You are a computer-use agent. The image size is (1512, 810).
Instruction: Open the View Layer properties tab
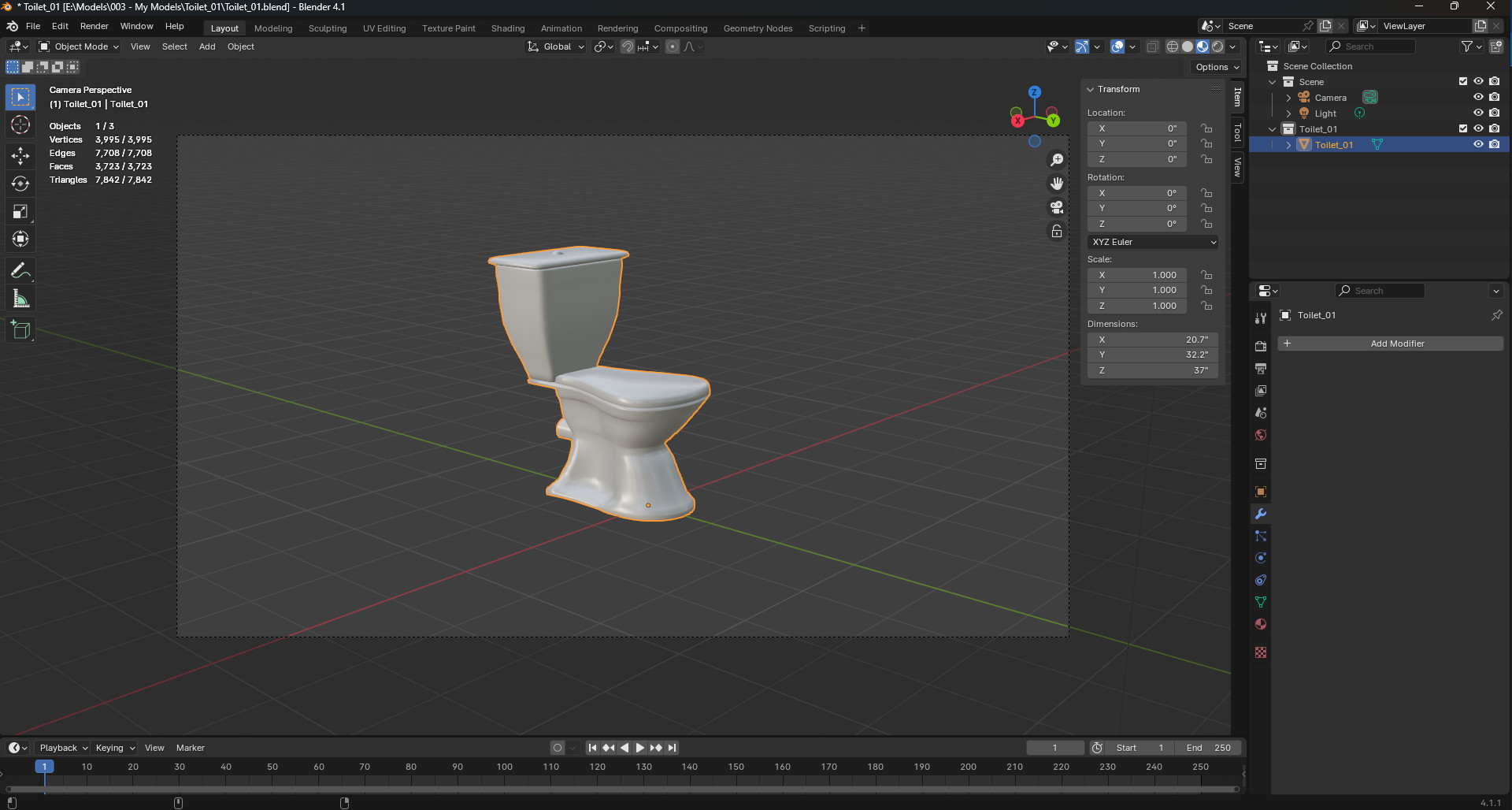pyautogui.click(x=1261, y=390)
